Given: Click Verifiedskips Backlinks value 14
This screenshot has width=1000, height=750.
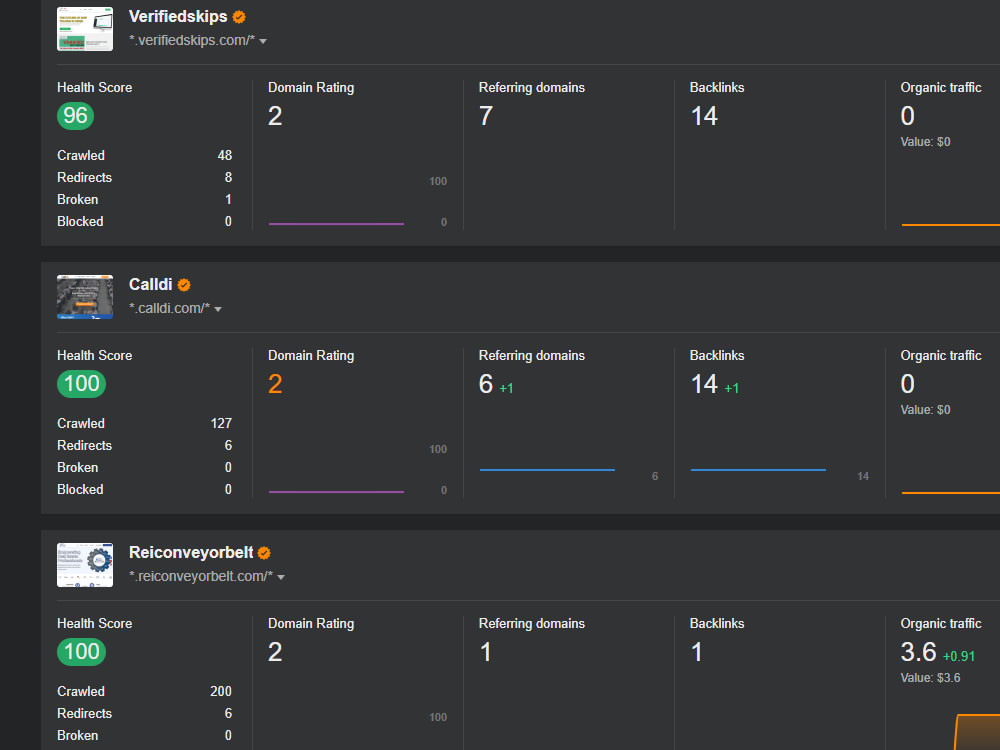Looking at the screenshot, I should tap(704, 116).
